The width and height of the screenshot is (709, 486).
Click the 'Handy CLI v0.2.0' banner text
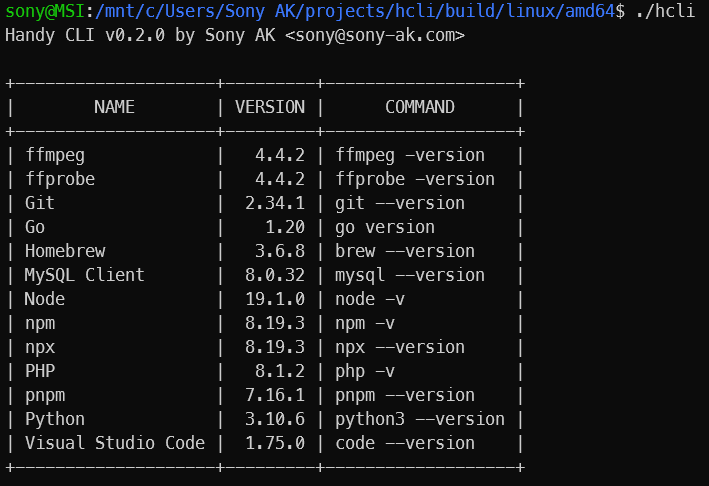(85, 35)
